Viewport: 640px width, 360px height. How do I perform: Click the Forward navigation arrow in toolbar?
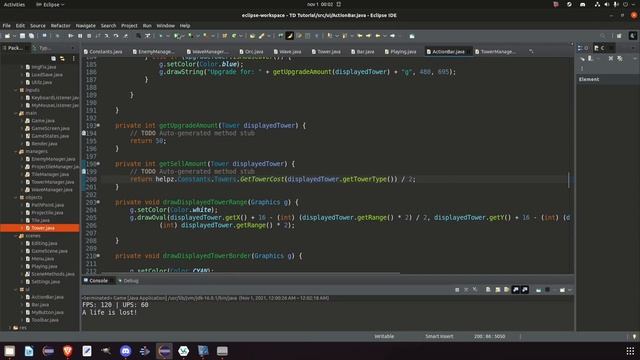392,36
